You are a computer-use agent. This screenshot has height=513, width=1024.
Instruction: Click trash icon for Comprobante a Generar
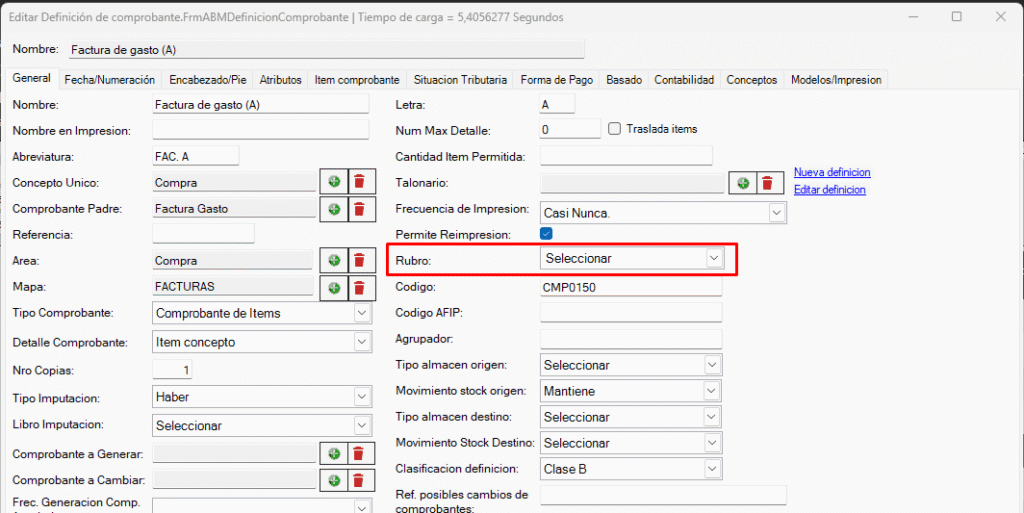(361, 454)
